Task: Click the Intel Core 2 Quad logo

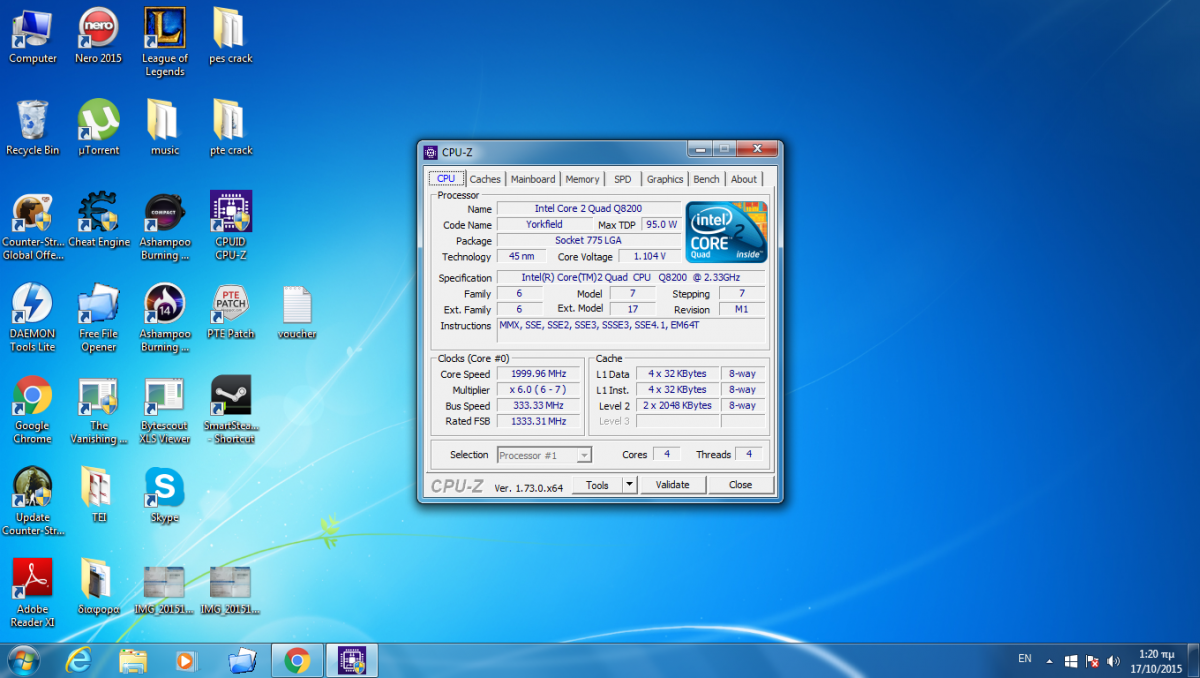Action: tap(727, 231)
